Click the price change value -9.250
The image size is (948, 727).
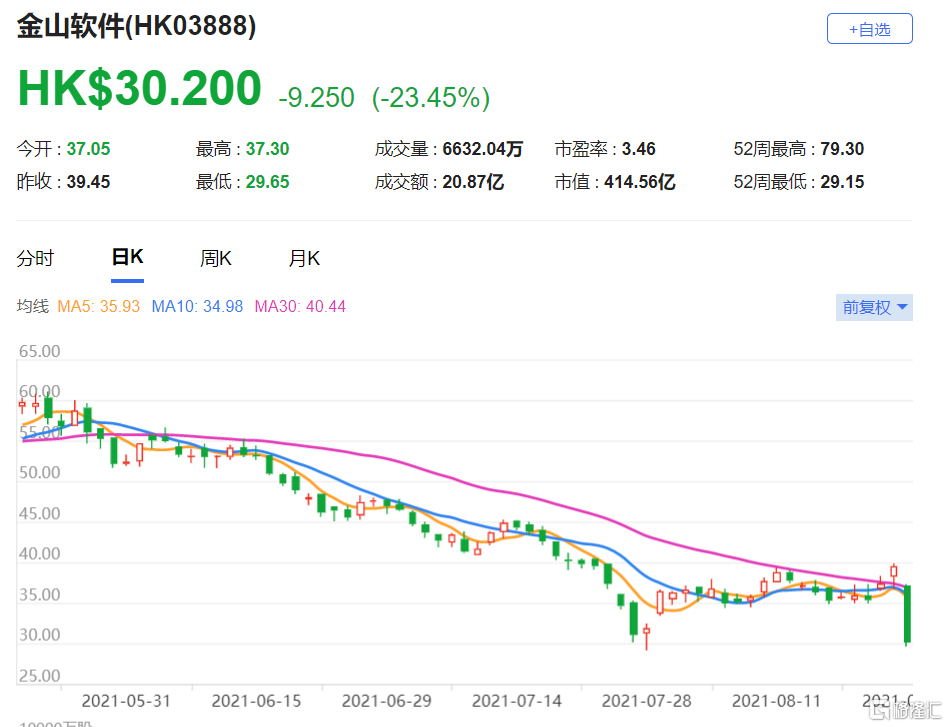(316, 97)
